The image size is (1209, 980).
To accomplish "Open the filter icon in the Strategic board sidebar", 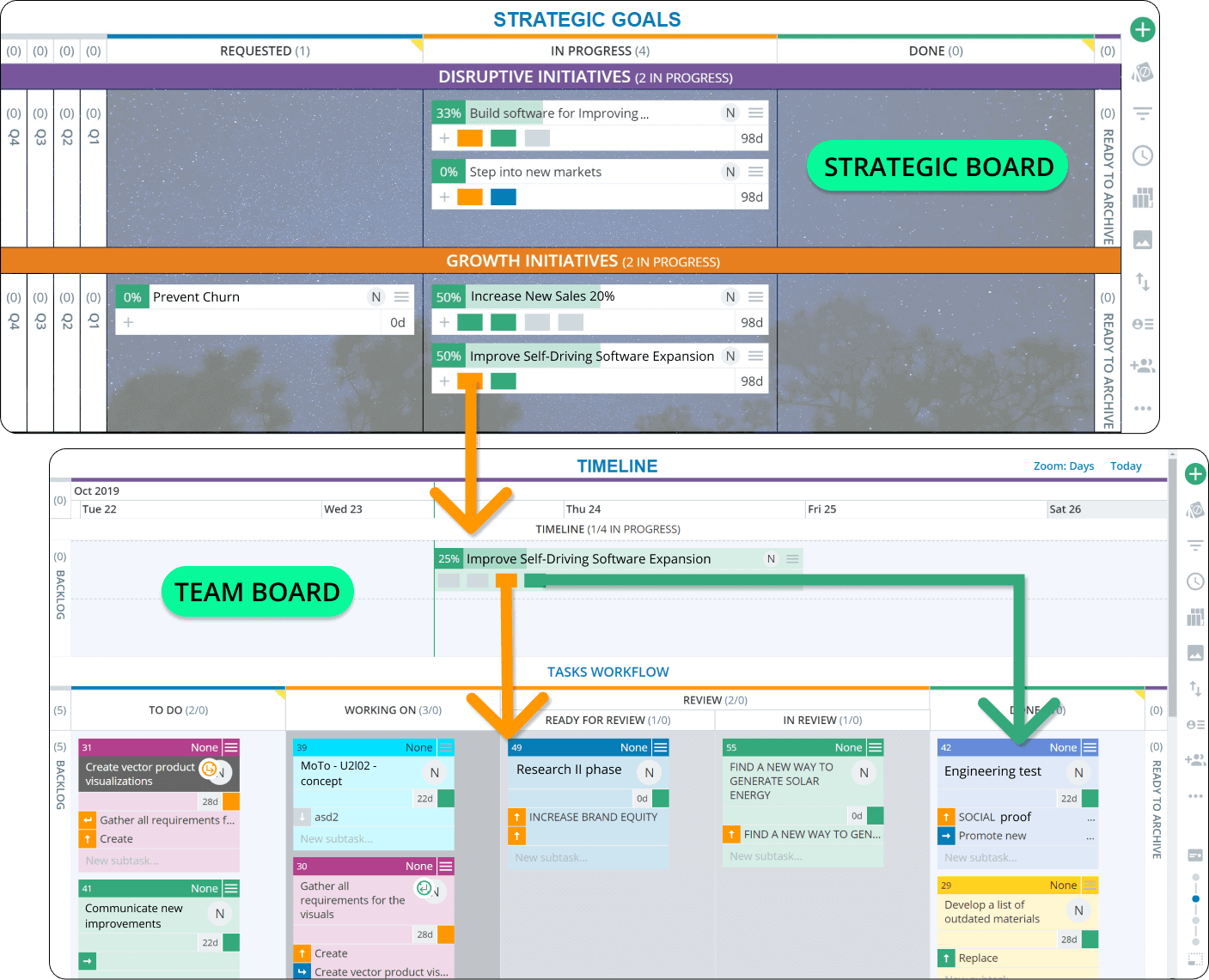I will point(1142,113).
